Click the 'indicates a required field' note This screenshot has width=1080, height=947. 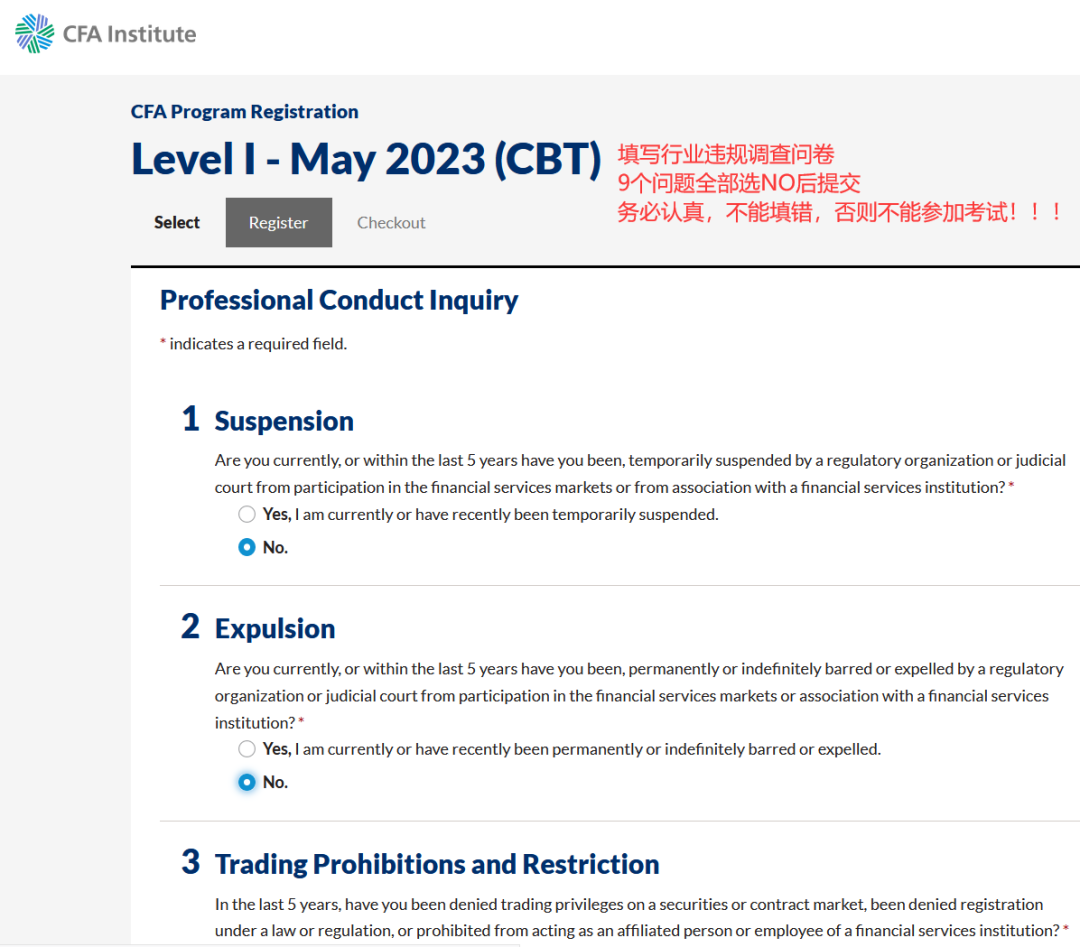(x=253, y=344)
